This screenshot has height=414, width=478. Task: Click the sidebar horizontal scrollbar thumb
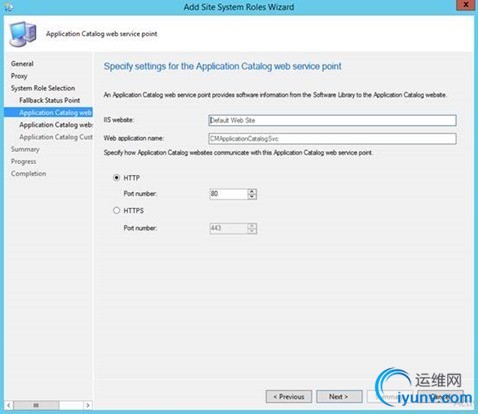coord(36,405)
